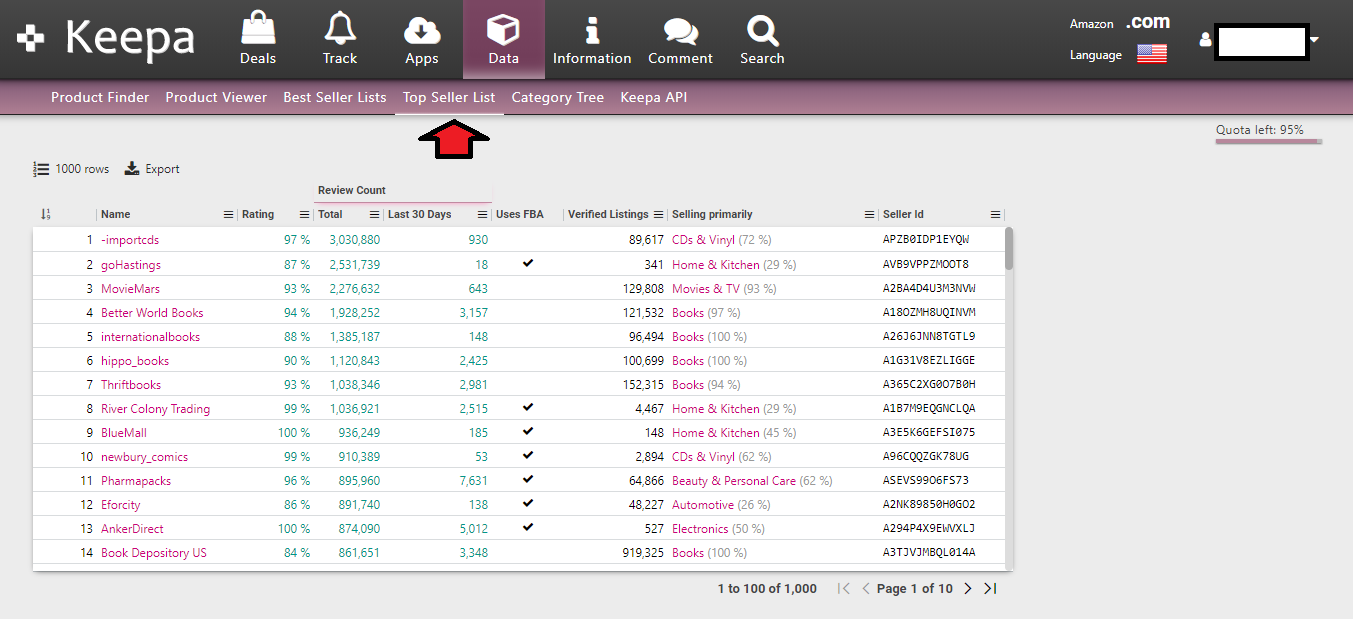Open the -importcds seller link

click(130, 240)
